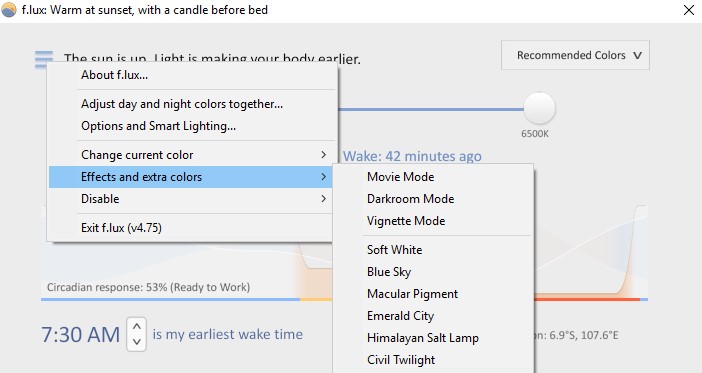Click the 7:30 AM wake time text
The width and height of the screenshot is (702, 373).
click(81, 334)
